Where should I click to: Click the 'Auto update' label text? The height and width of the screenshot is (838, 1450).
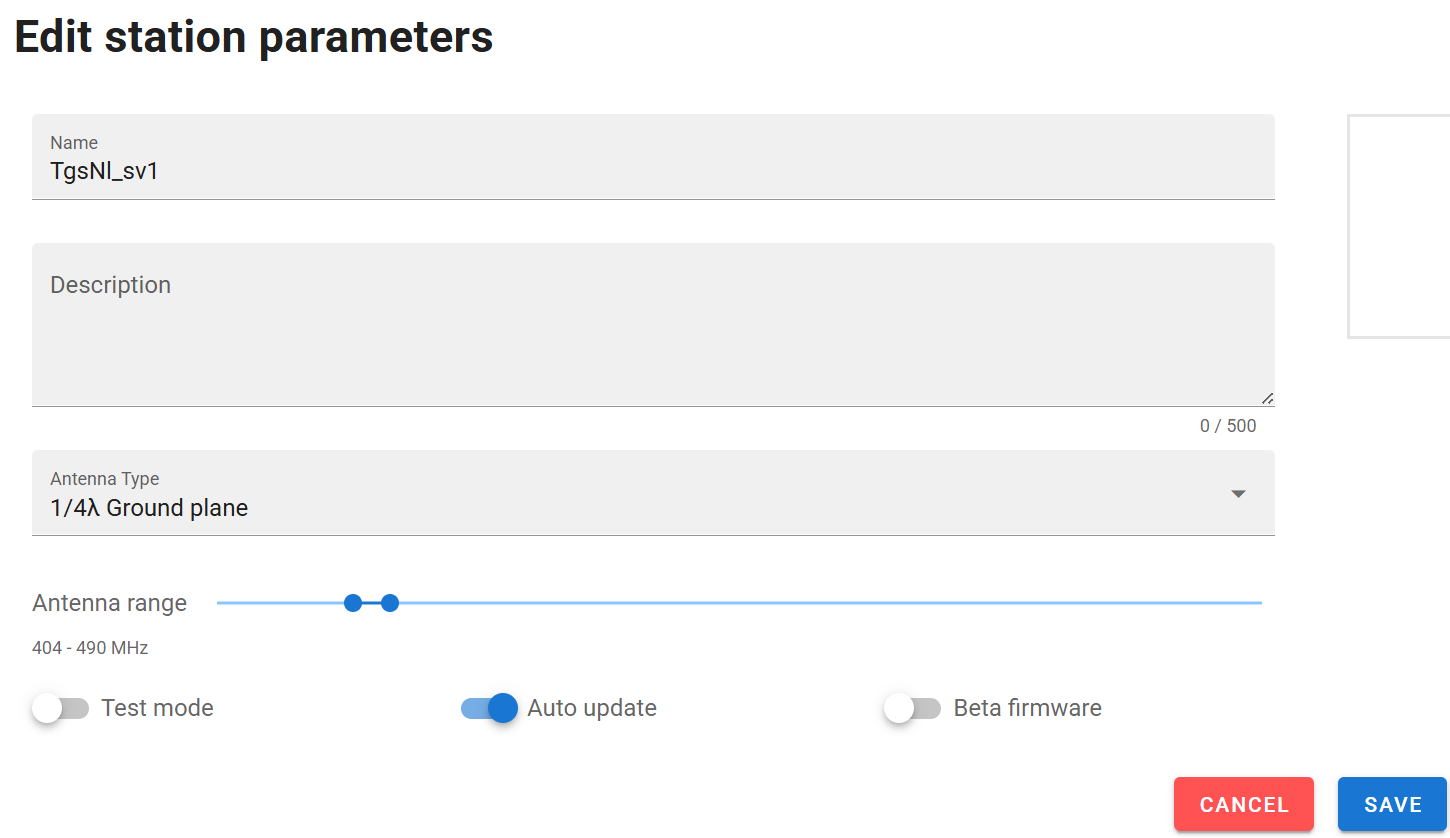(x=592, y=708)
